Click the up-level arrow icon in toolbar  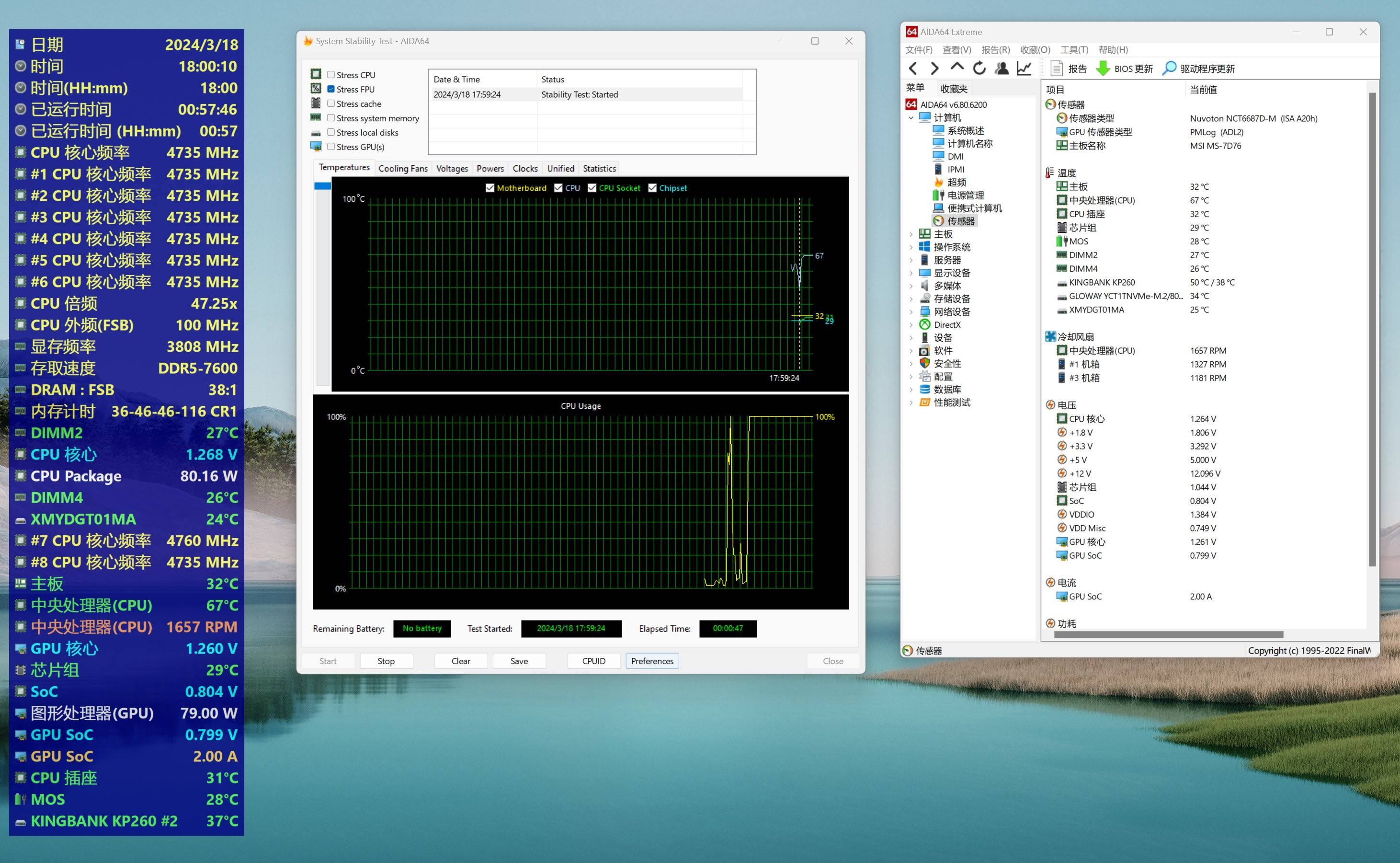(x=957, y=68)
